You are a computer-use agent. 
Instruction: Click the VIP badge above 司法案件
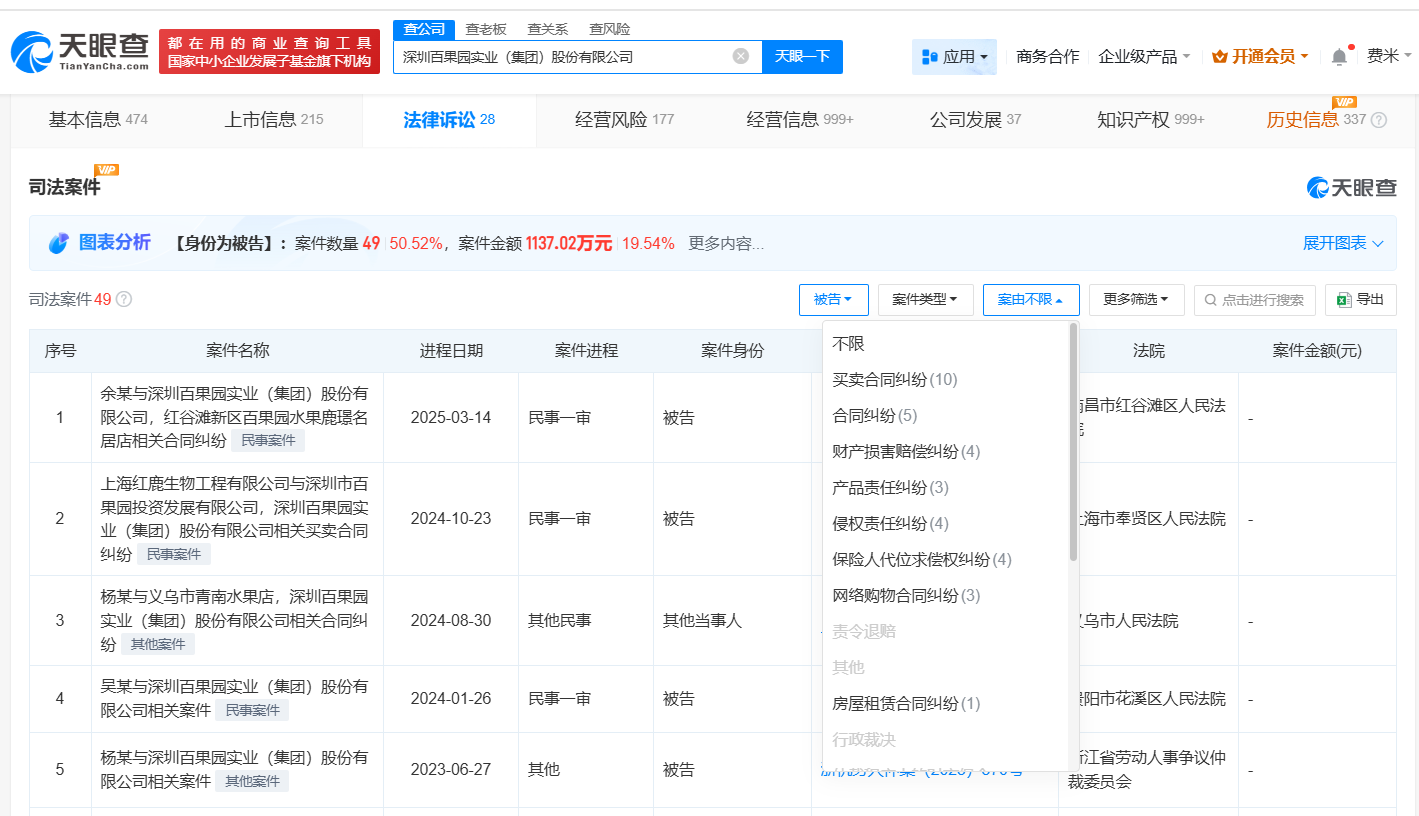pyautogui.click(x=104, y=172)
